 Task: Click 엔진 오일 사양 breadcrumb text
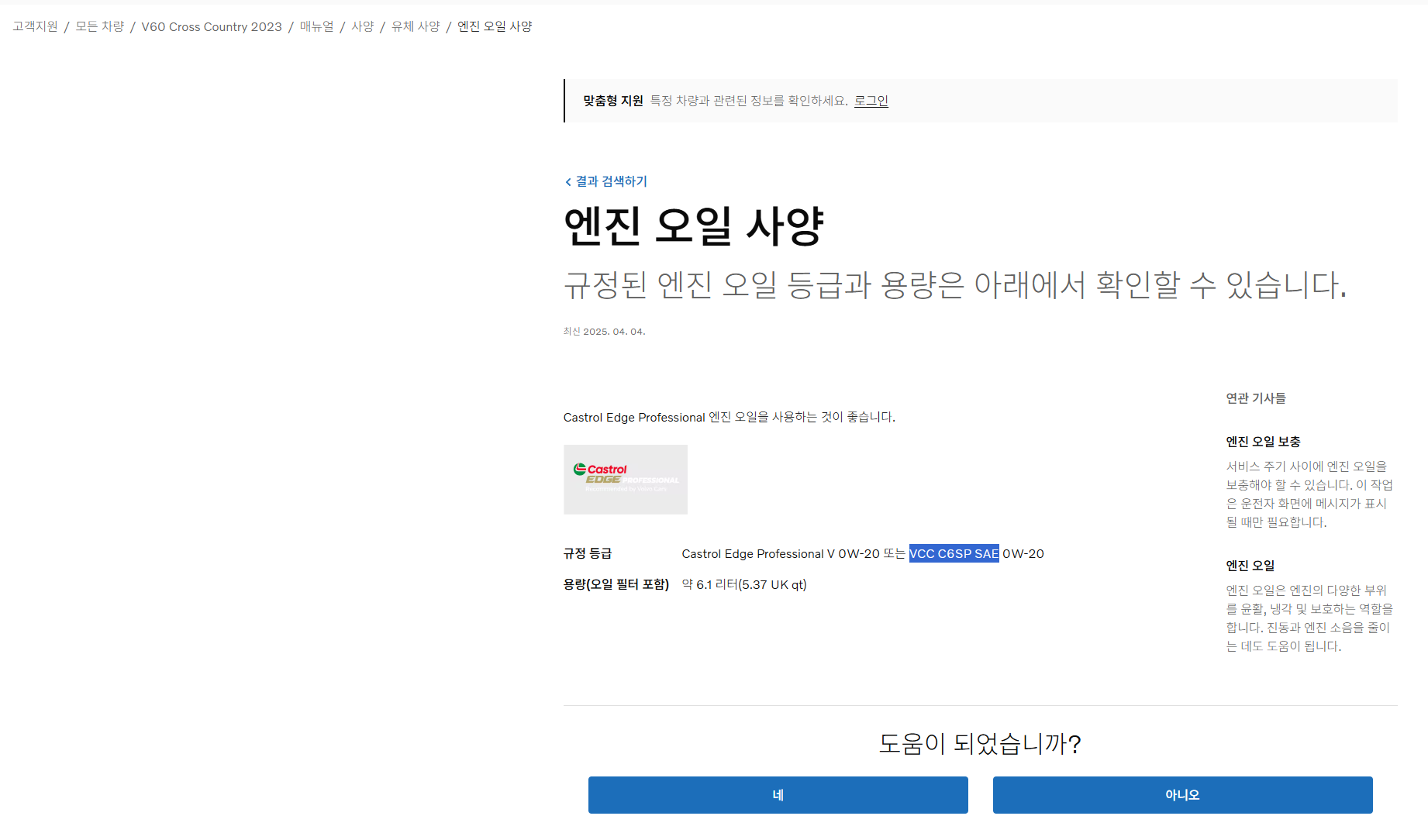(495, 26)
